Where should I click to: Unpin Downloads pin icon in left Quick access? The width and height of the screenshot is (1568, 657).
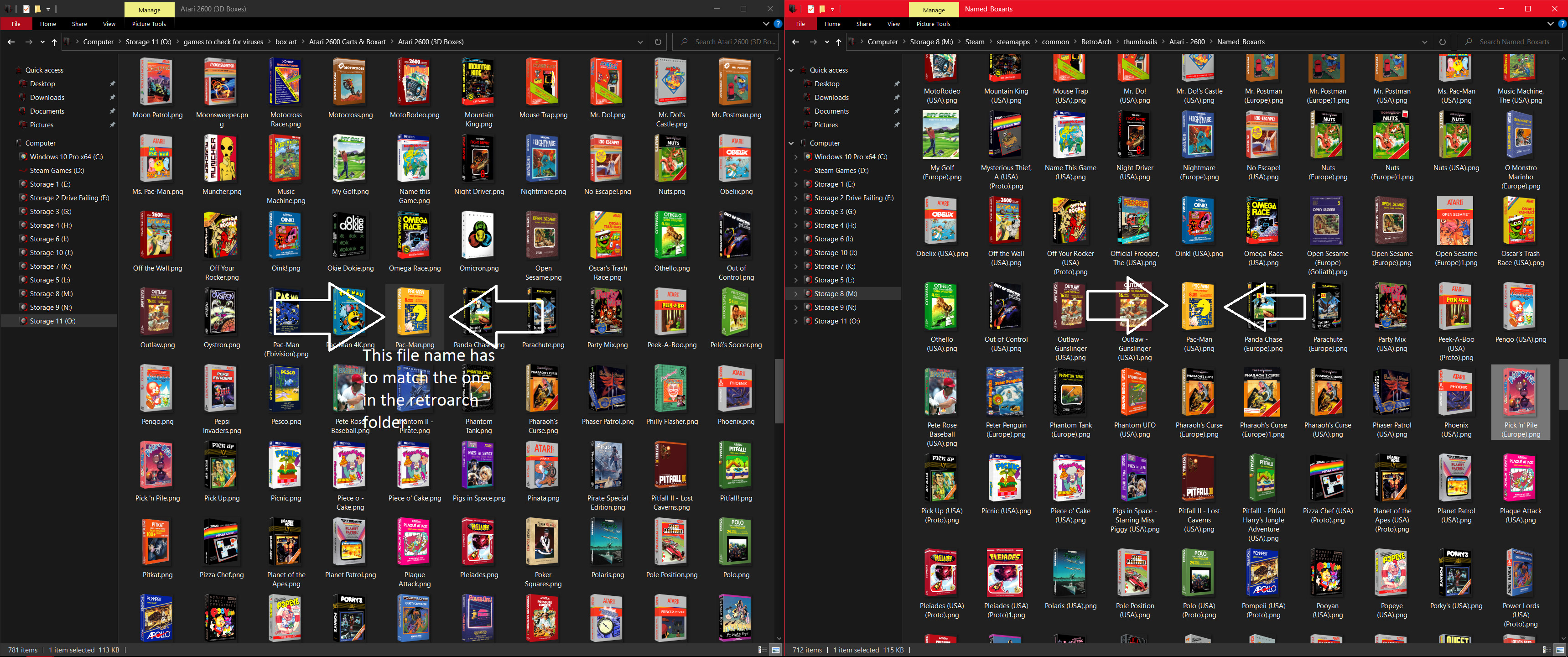[112, 98]
